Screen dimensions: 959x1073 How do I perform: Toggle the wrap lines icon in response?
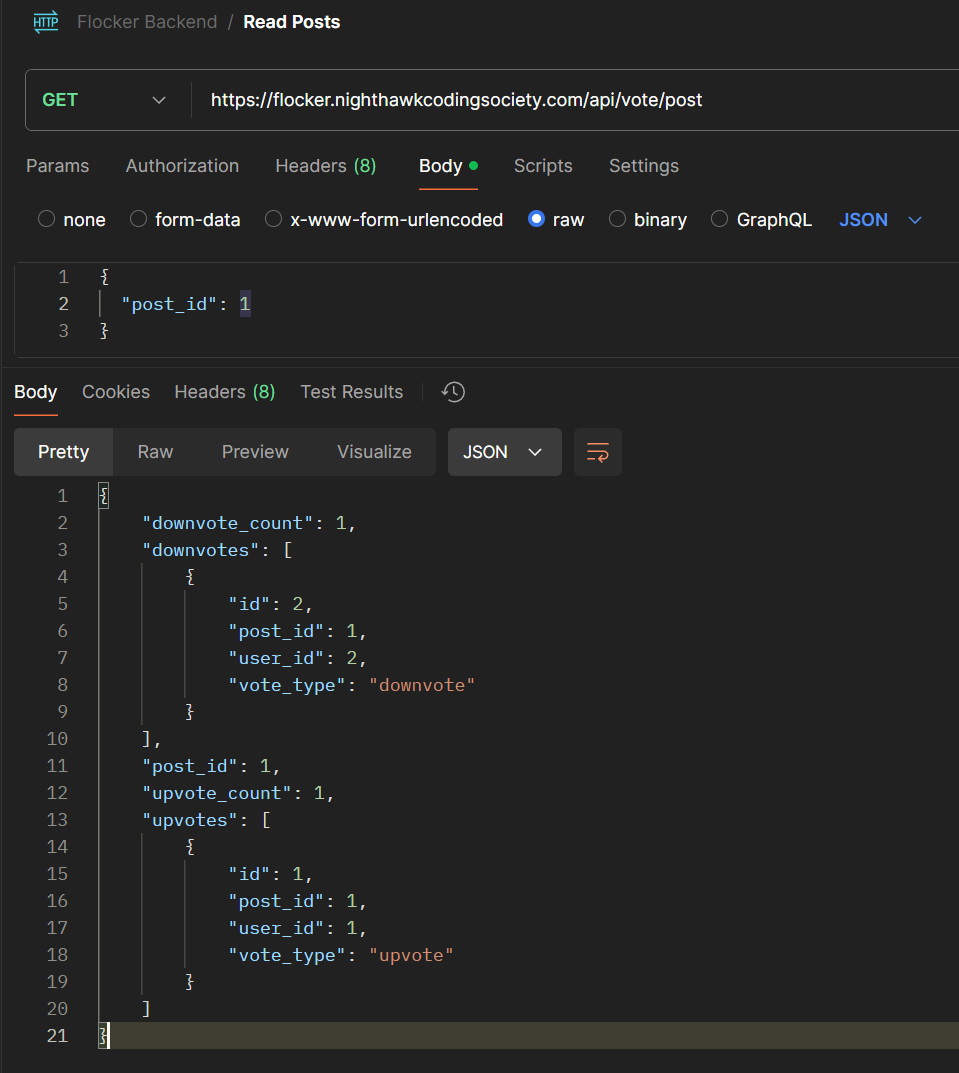(598, 452)
